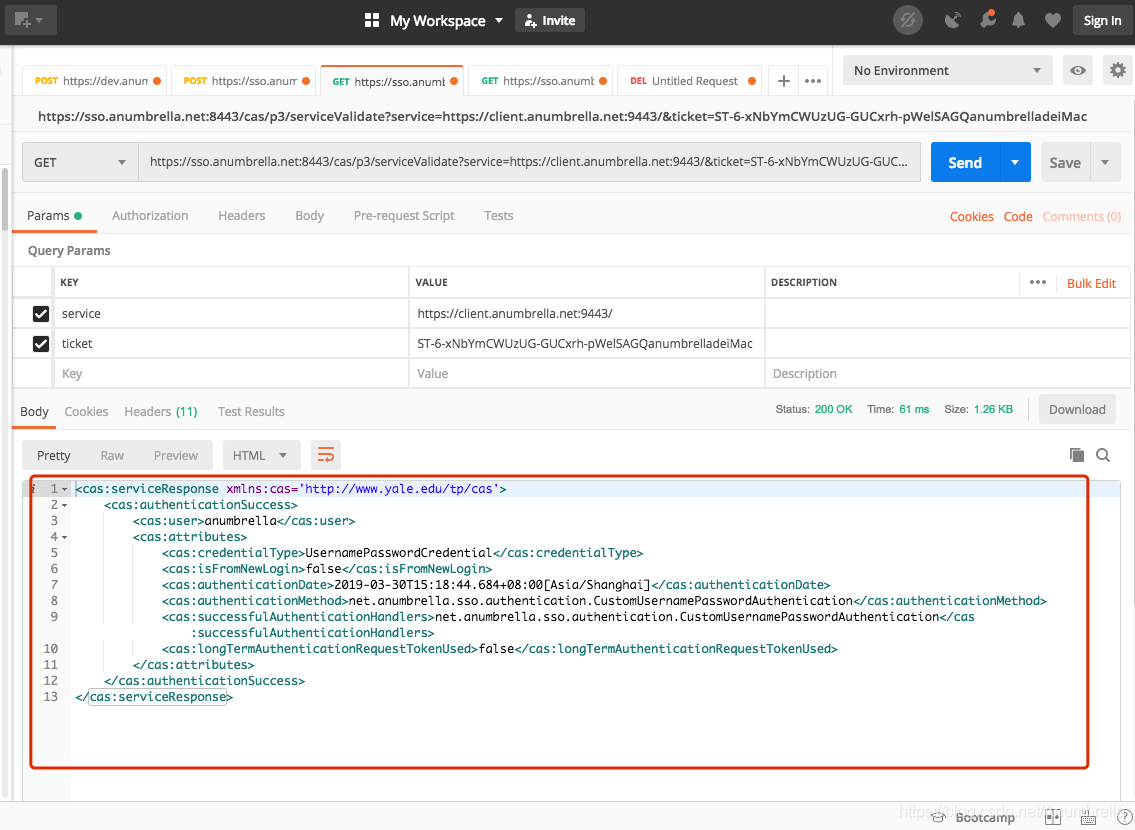Collapse cas:authenticationSuccess at line 2 fold arrow

pyautogui.click(x=64, y=505)
